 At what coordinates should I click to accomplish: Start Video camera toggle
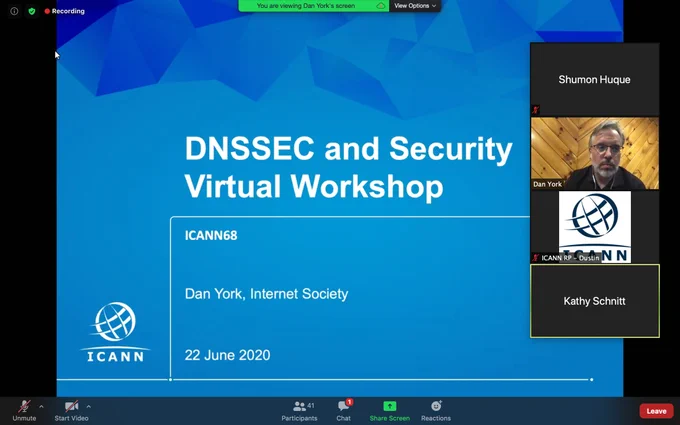pos(72,411)
